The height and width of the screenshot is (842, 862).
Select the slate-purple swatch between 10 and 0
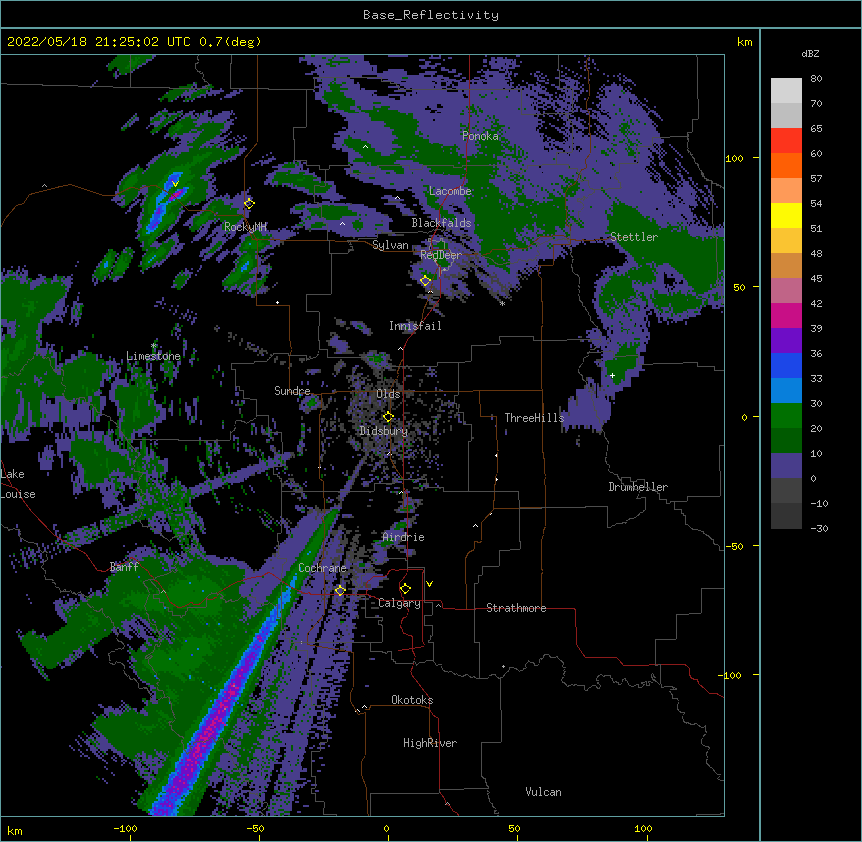pyautogui.click(x=786, y=466)
